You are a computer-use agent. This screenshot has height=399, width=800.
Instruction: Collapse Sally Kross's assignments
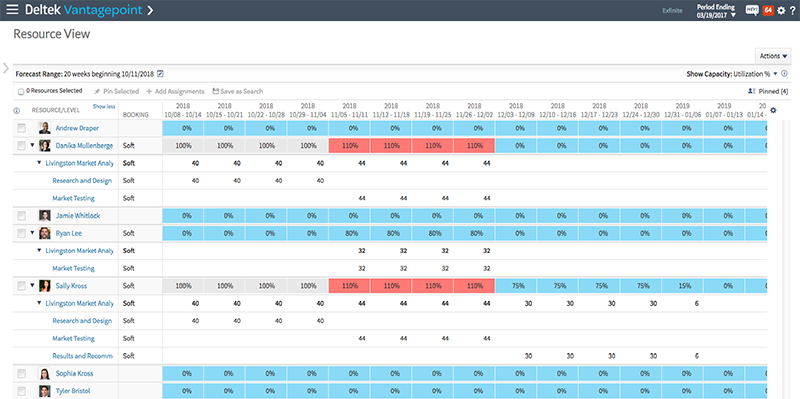[32, 286]
